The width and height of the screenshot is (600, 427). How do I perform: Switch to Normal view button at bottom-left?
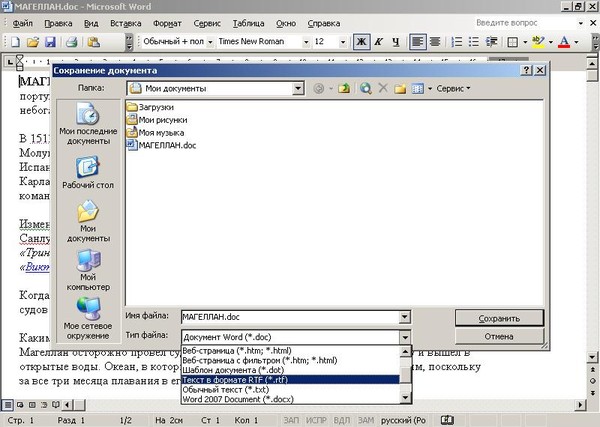(x=8, y=404)
